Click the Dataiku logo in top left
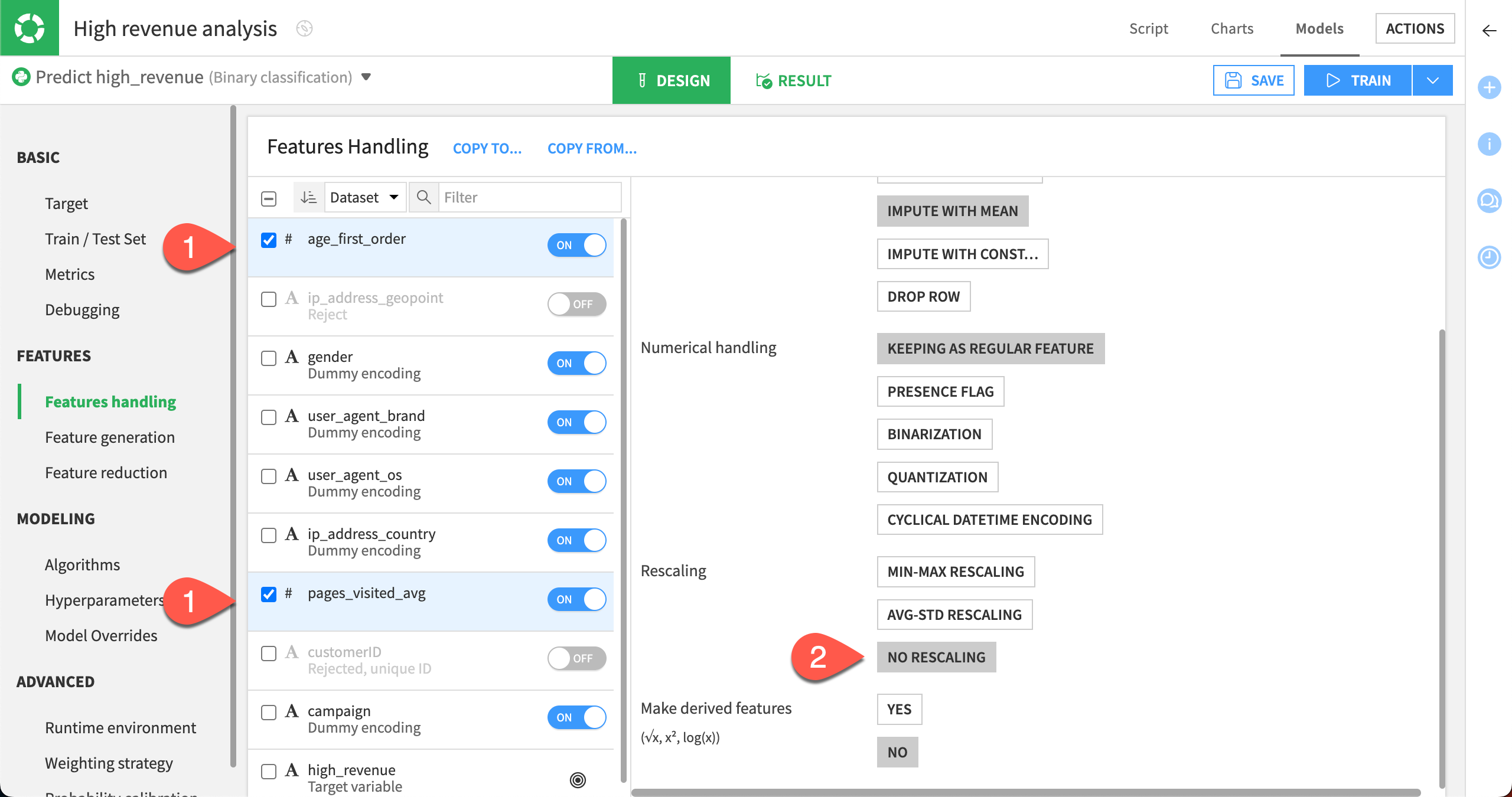The height and width of the screenshot is (797, 1512). coord(29,27)
